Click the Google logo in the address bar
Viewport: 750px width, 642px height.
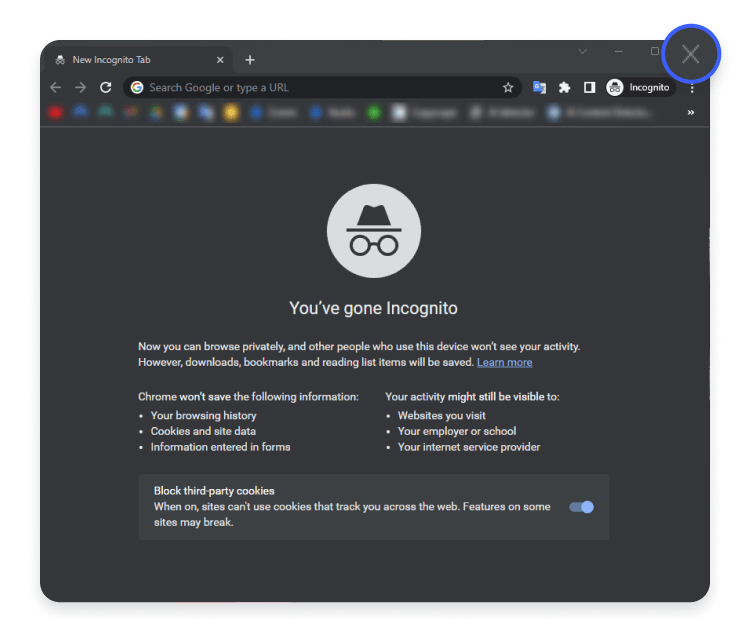[x=137, y=88]
